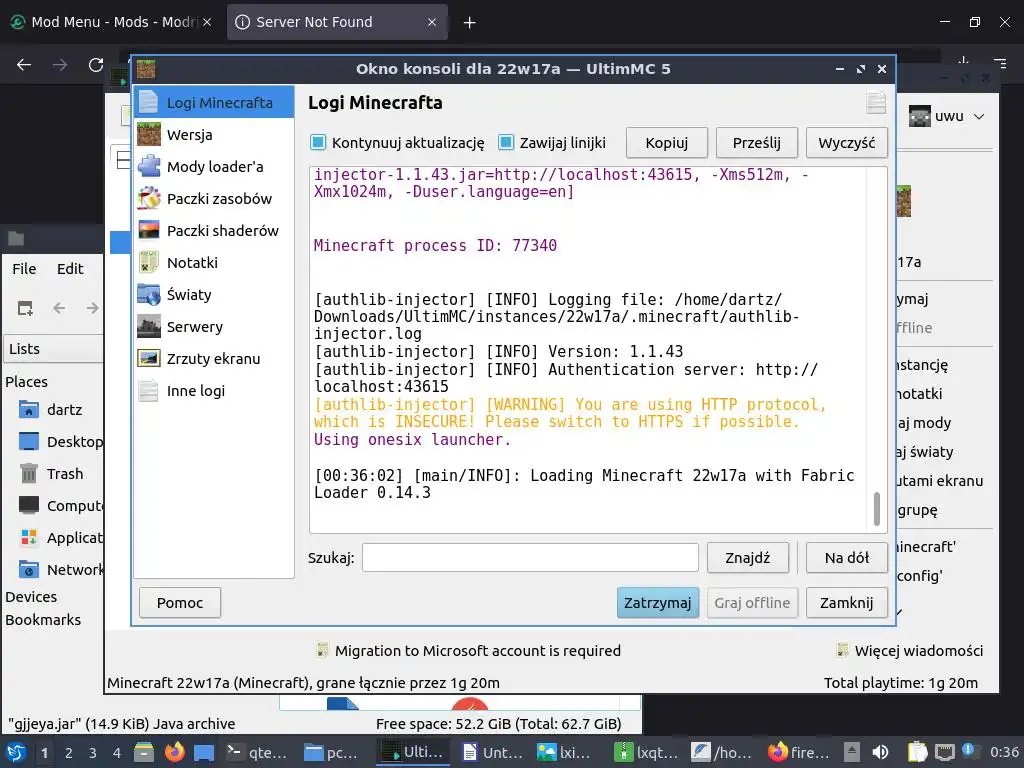Click the eject icon in system tray

coord(851,752)
